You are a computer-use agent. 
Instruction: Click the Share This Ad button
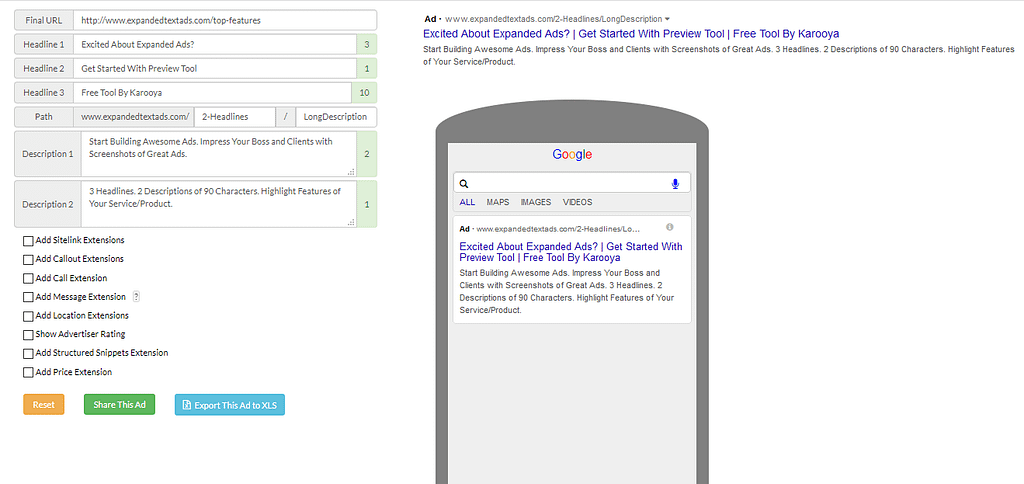[120, 405]
